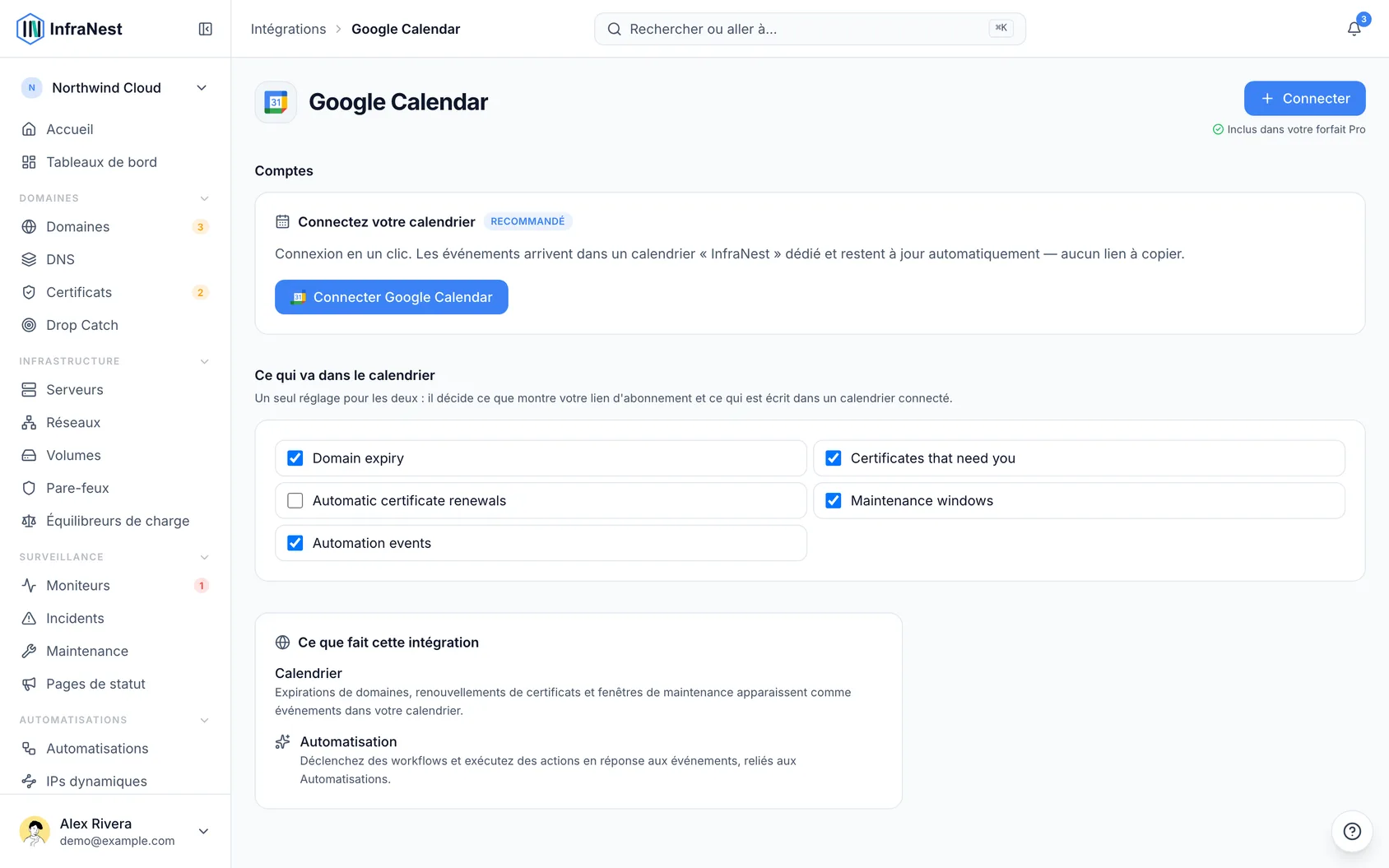Collapse the INFRASTRUCTURE section
Viewport: 1389px width, 868px height.
[x=204, y=361]
